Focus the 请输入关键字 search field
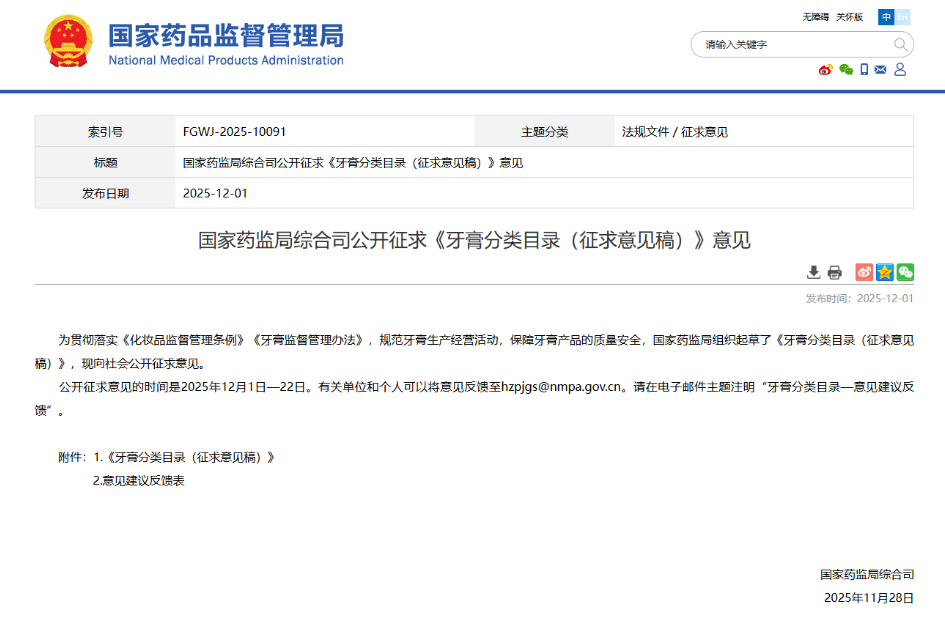Viewport: 945px width, 627px height. 790,44
